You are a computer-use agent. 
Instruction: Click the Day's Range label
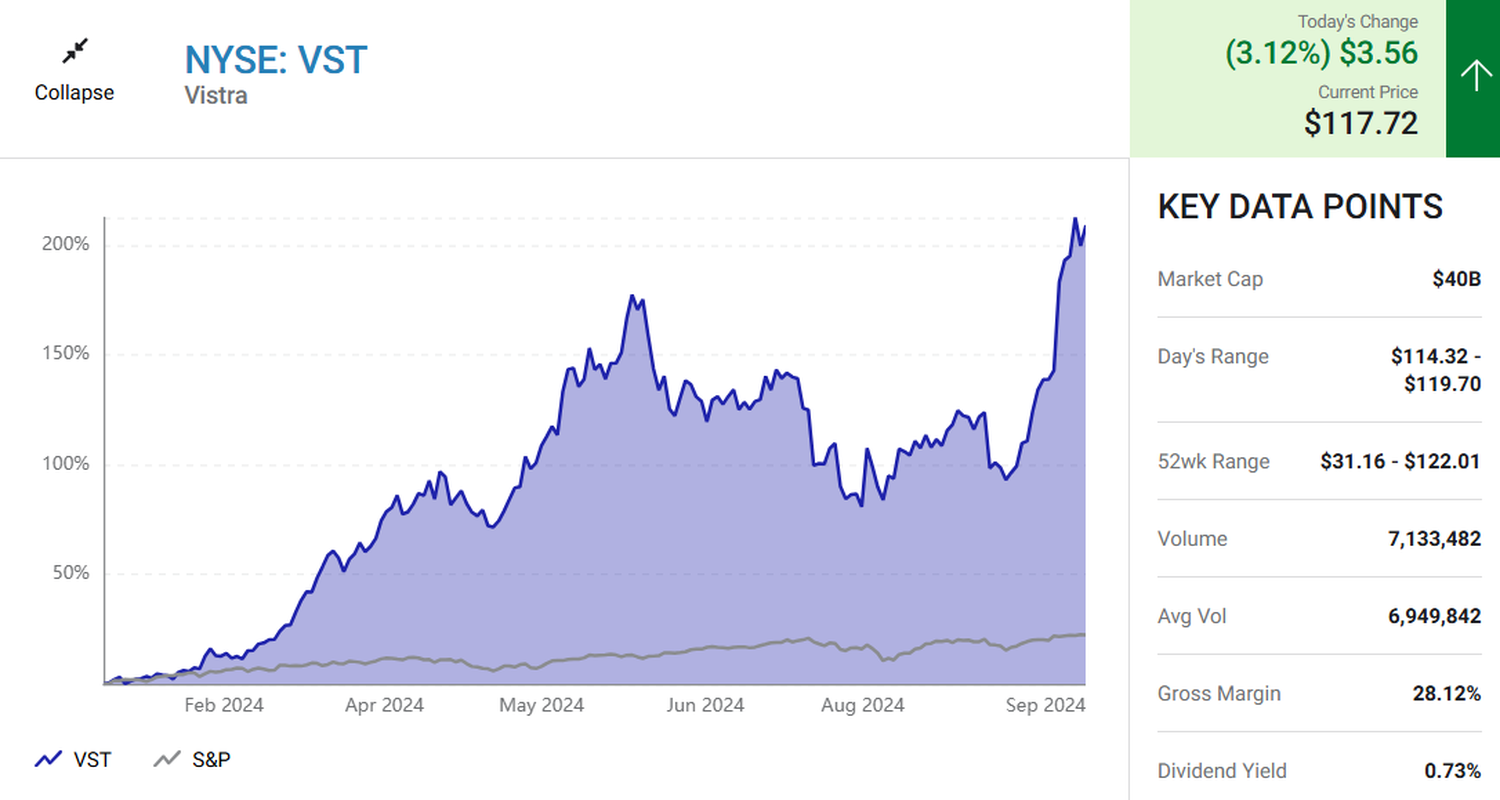coord(1213,357)
